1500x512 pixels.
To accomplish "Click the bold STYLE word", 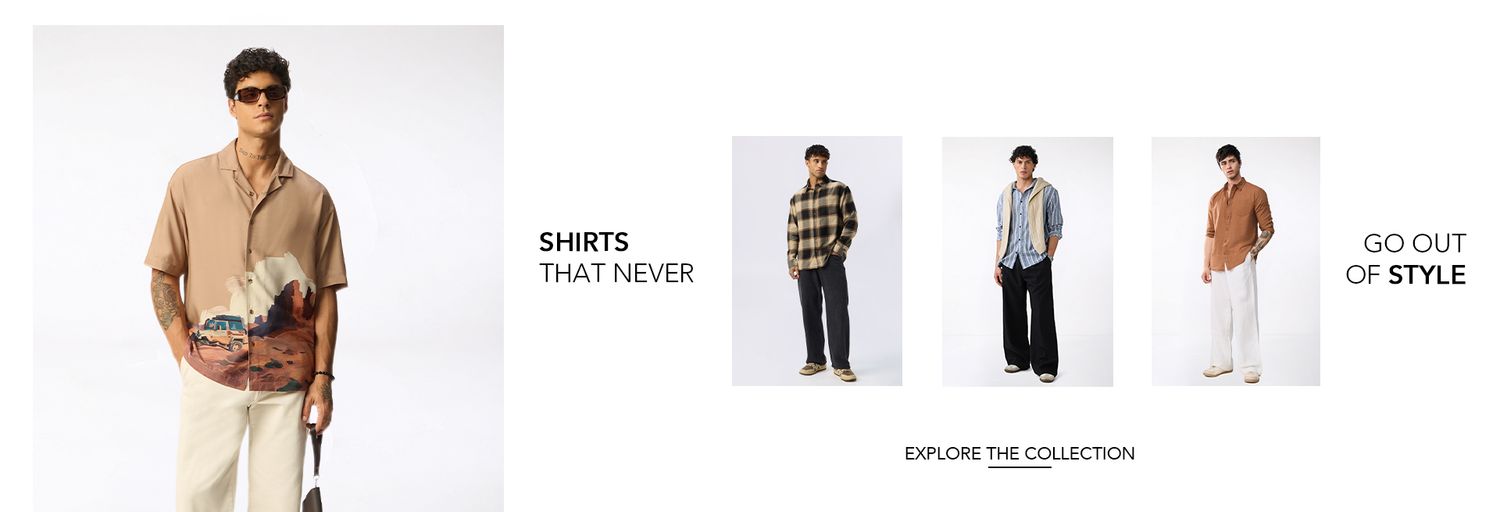I will click(x=1427, y=275).
